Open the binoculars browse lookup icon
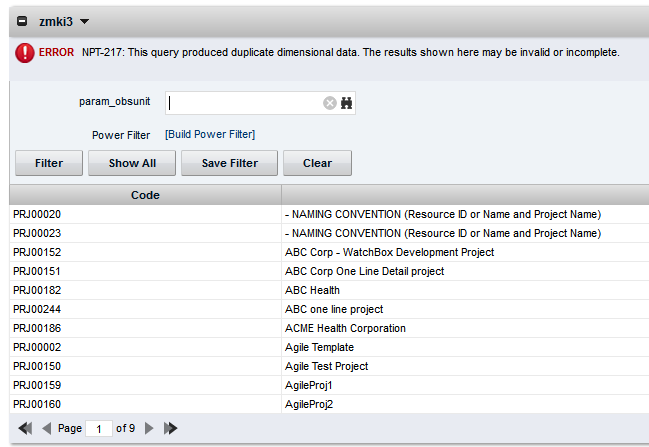 pyautogui.click(x=346, y=103)
